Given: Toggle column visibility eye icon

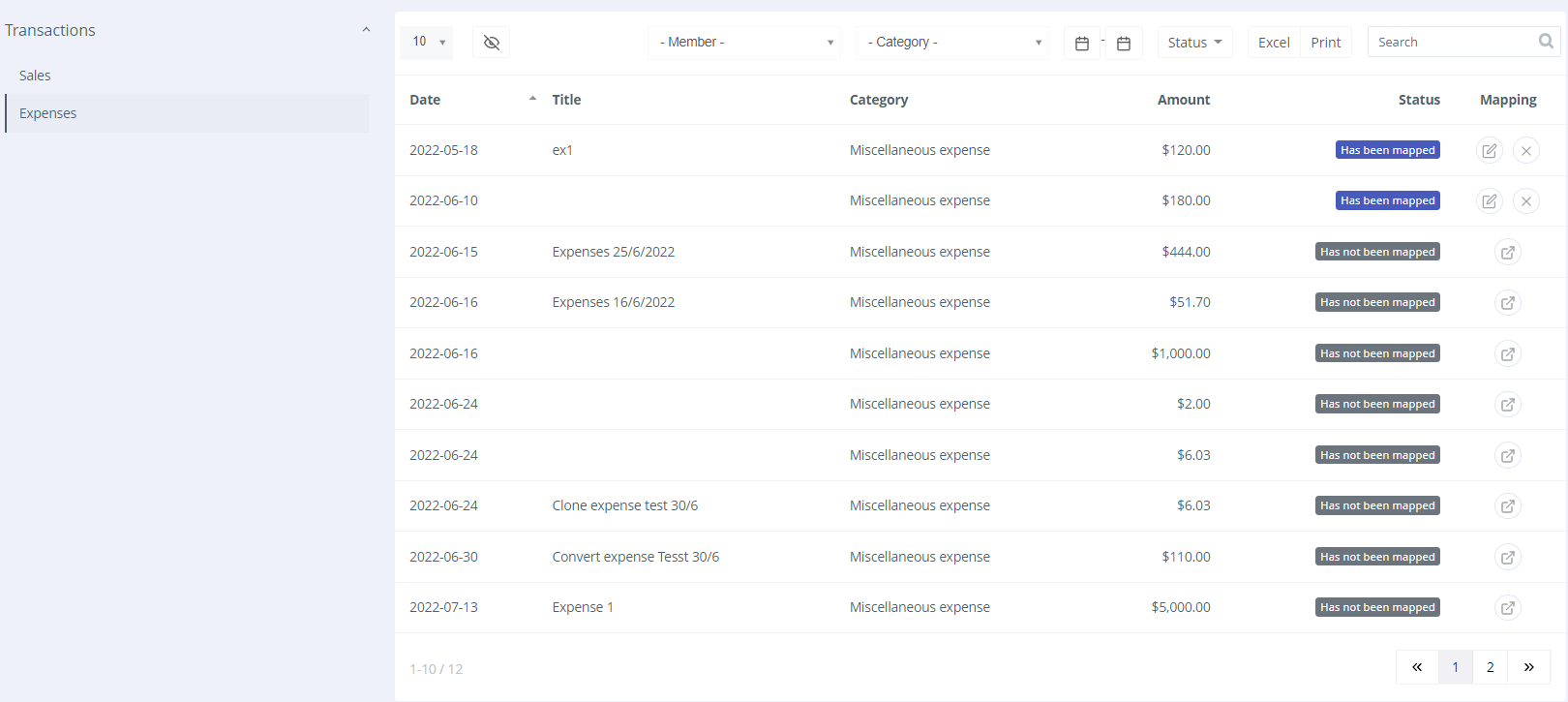Looking at the screenshot, I should pyautogui.click(x=491, y=43).
